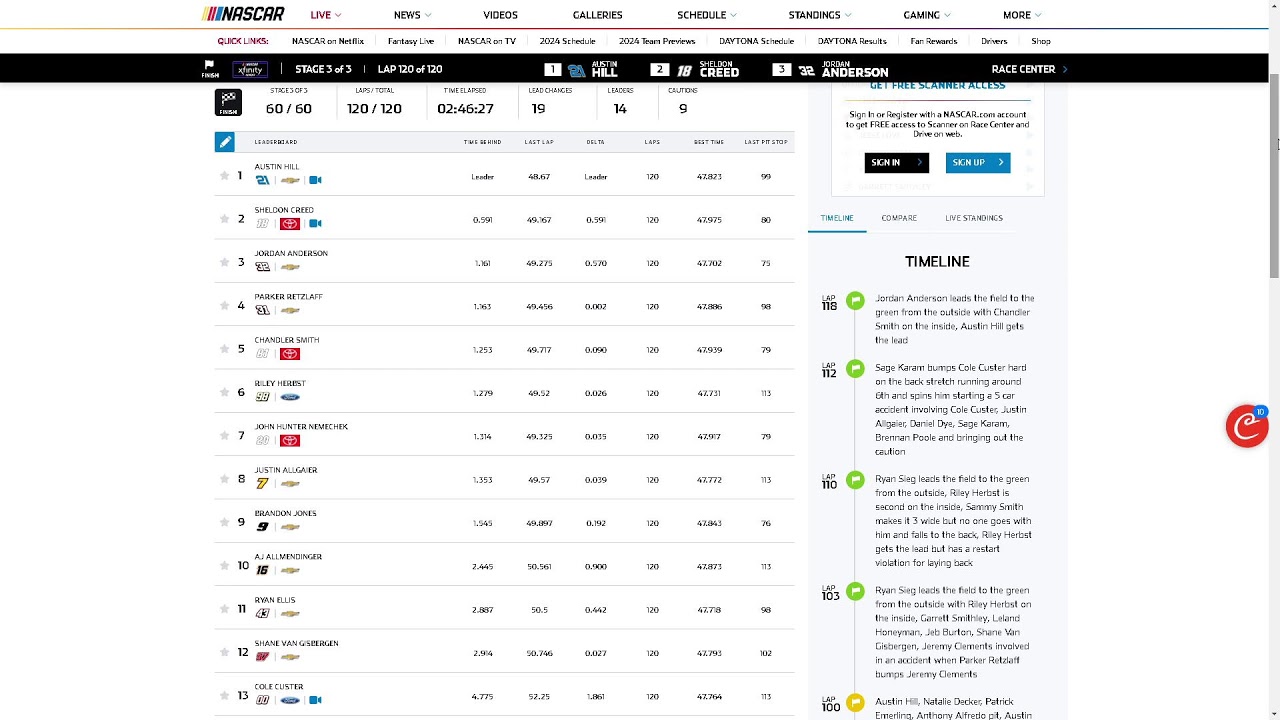Open the NASCAR on Netflix quick link

[x=328, y=41]
